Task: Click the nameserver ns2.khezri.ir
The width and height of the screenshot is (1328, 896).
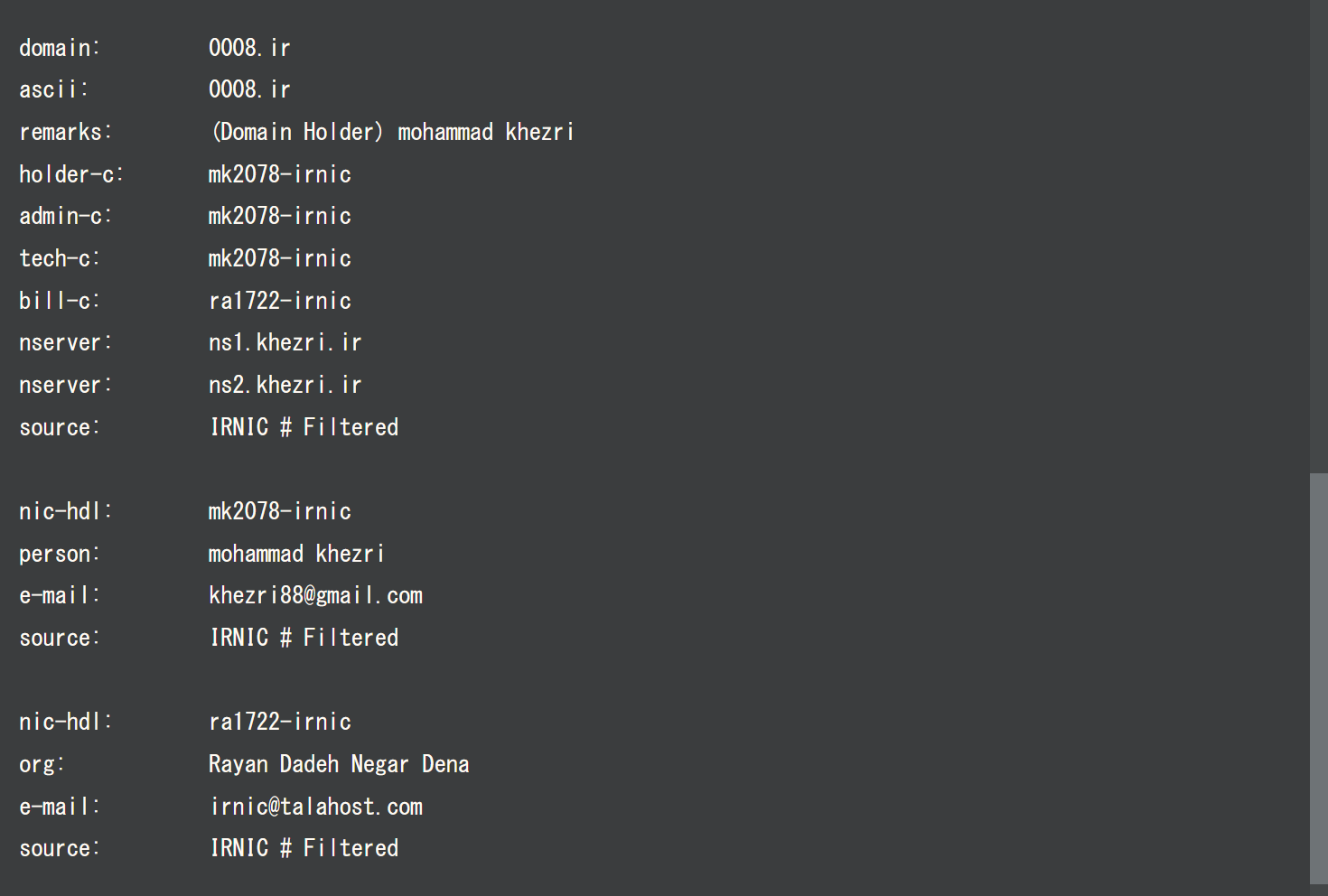Action: pos(285,385)
